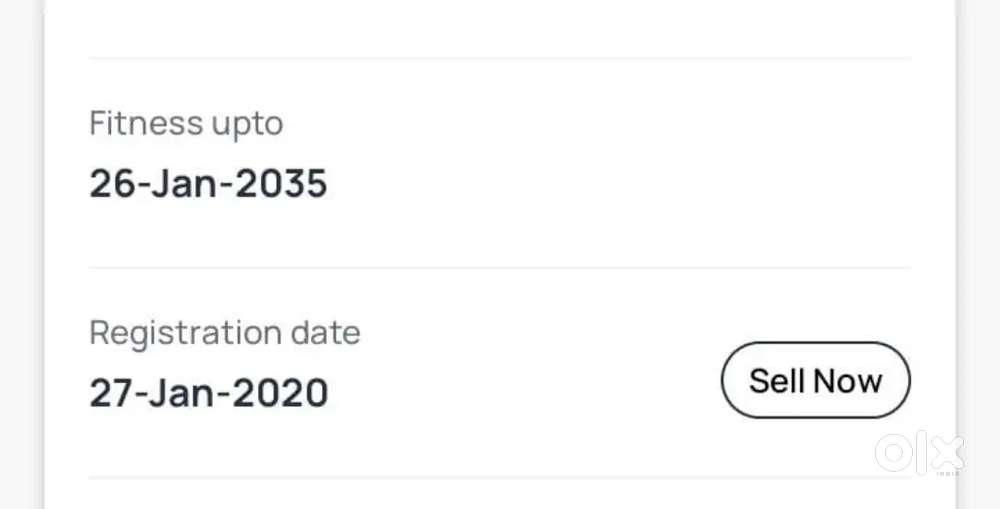
Task: Click the word Registration in the label
Action: coord(186,333)
